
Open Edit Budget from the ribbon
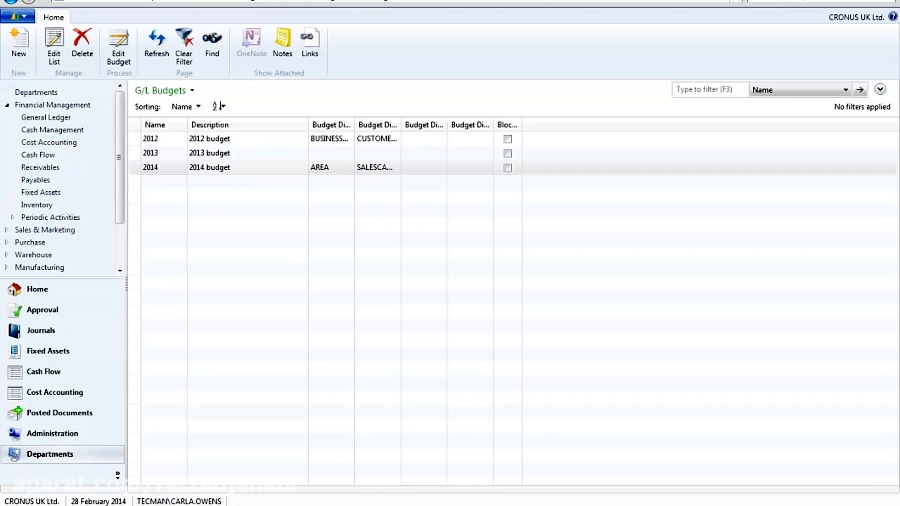click(x=119, y=46)
